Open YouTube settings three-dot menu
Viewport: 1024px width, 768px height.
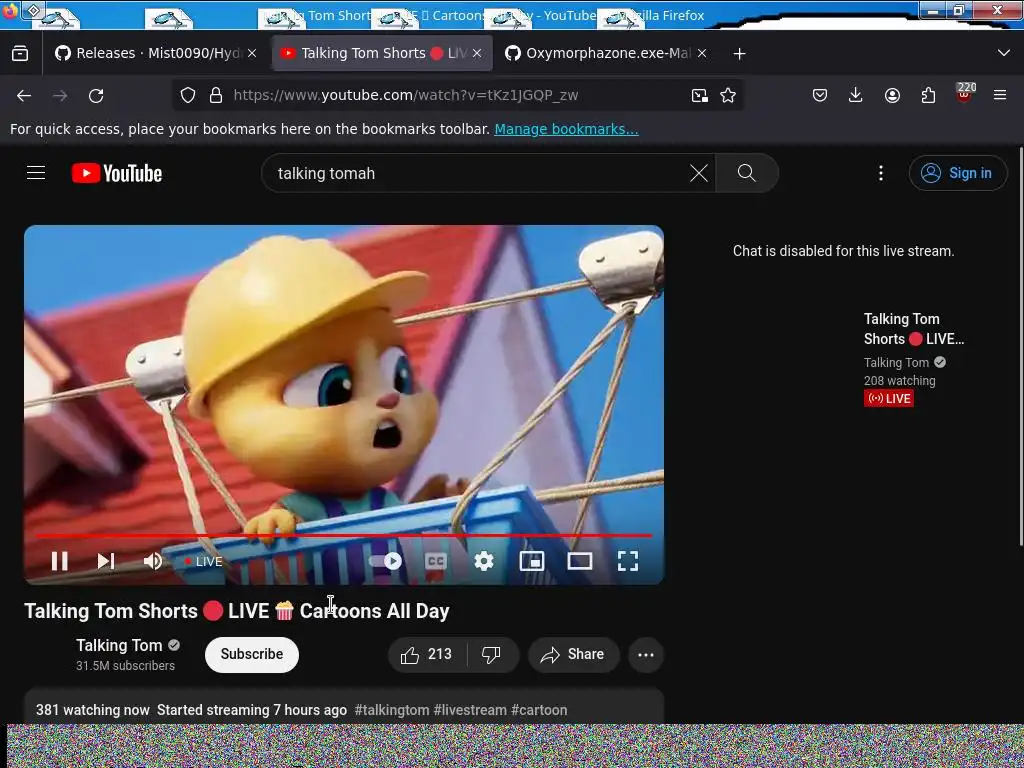tap(880, 173)
